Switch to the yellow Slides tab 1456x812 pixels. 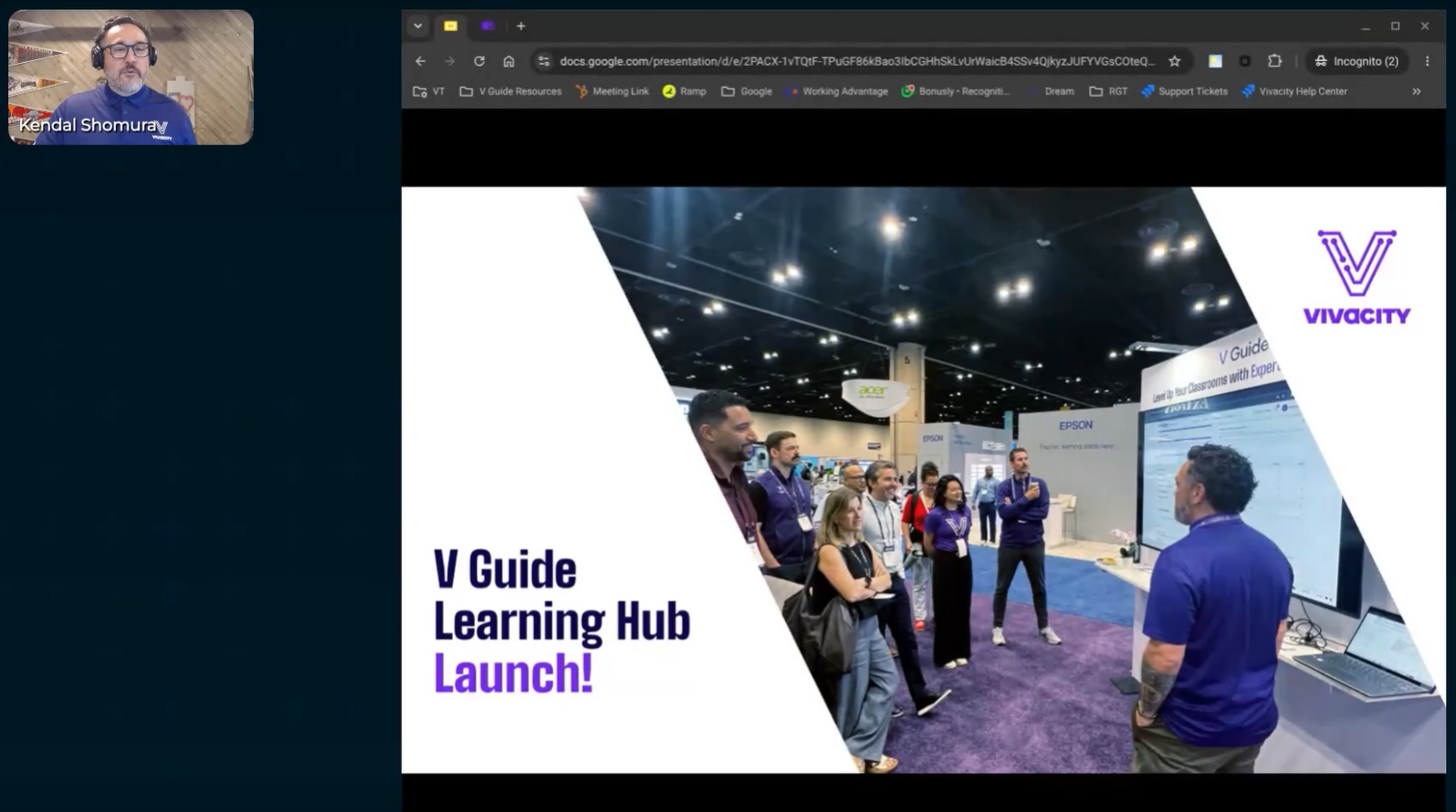click(451, 26)
